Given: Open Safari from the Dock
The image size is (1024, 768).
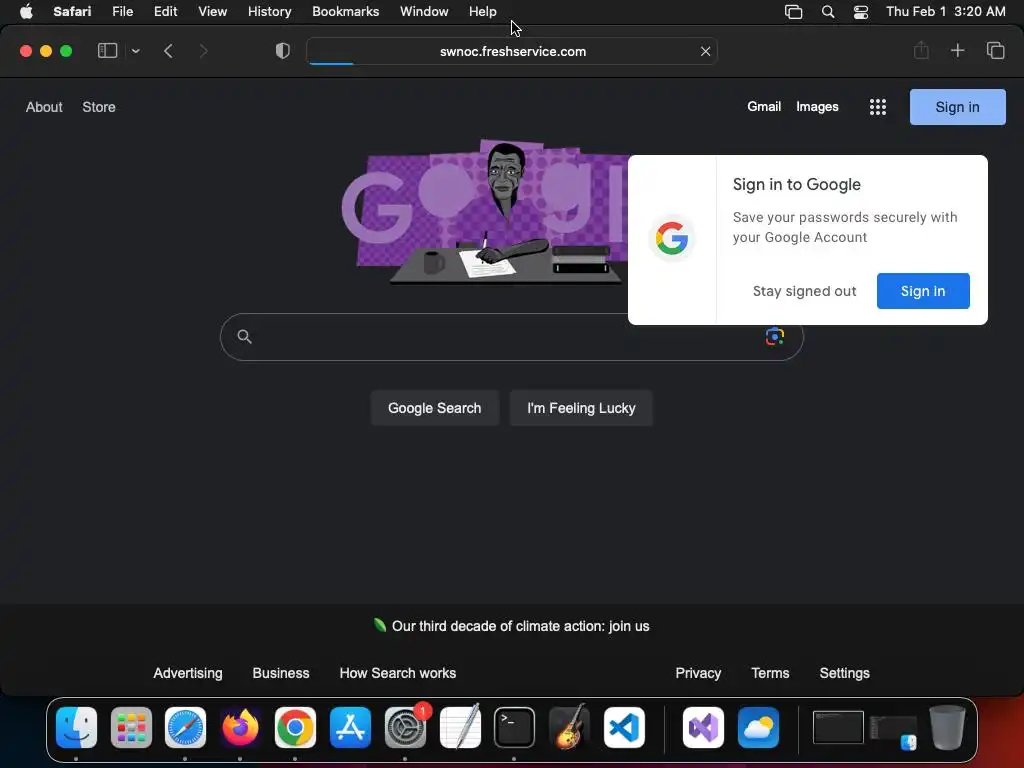Looking at the screenshot, I should click(x=185, y=728).
